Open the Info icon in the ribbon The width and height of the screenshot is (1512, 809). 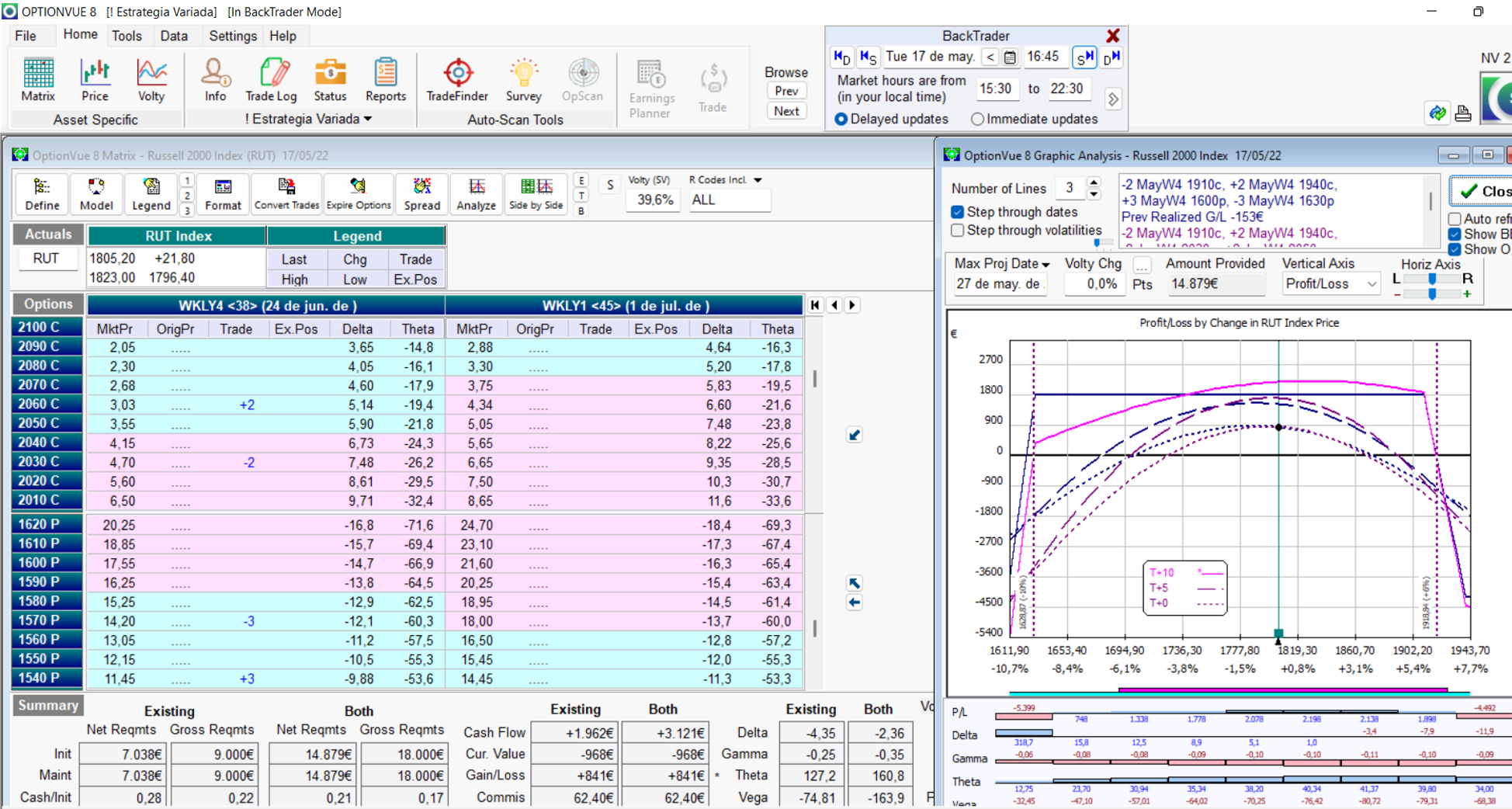pos(215,81)
